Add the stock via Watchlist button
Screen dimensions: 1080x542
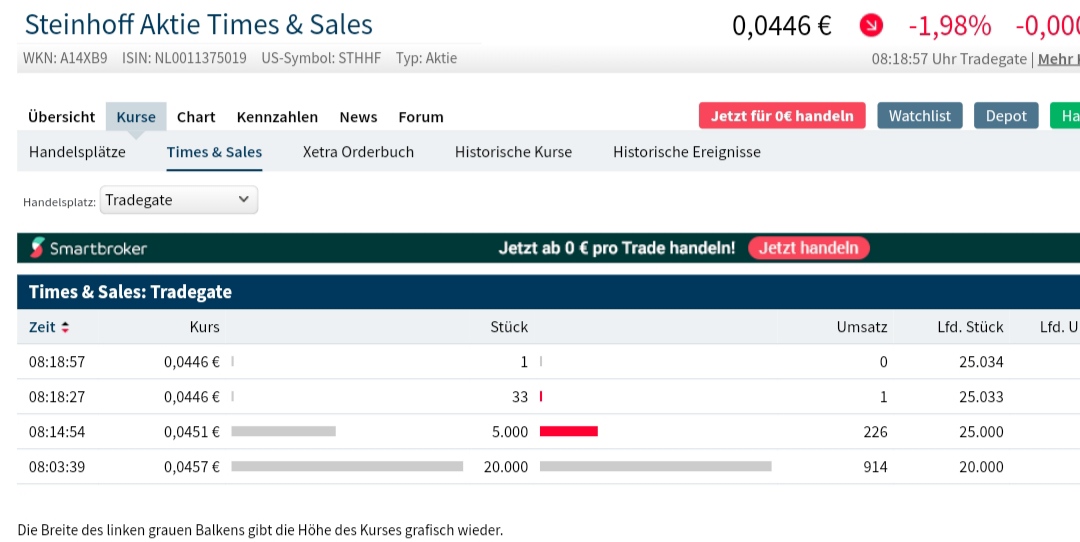tap(920, 116)
